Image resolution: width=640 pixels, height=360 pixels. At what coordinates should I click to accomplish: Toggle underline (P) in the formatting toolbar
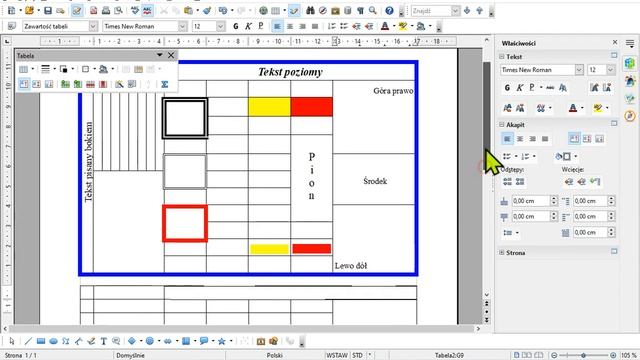point(260,26)
